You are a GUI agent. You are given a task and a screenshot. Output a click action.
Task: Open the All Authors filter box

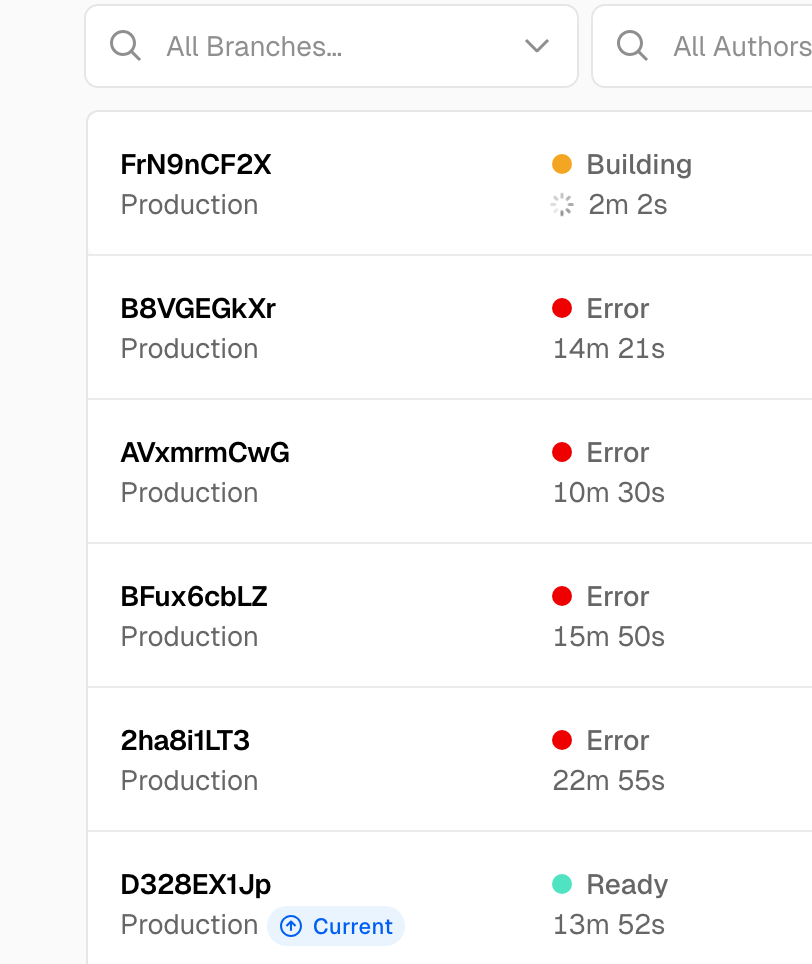(x=702, y=46)
